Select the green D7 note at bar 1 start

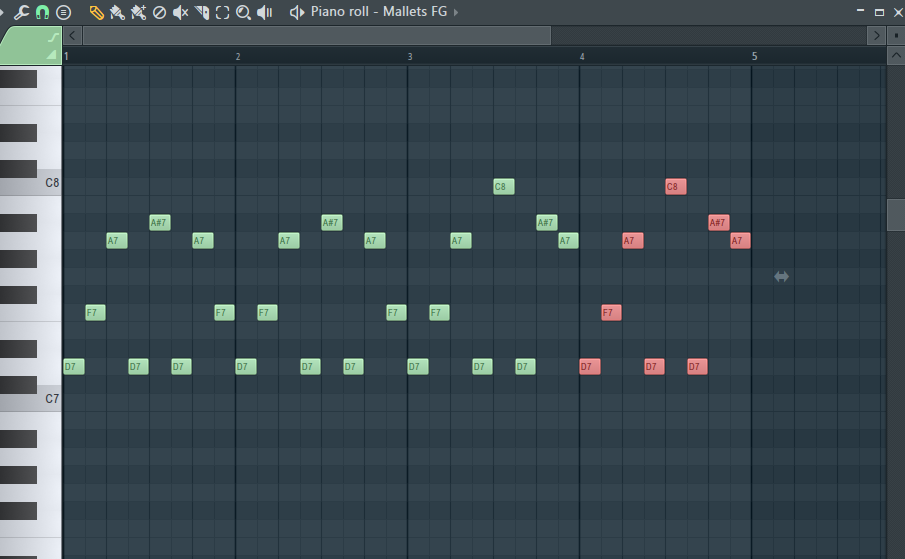coord(74,367)
